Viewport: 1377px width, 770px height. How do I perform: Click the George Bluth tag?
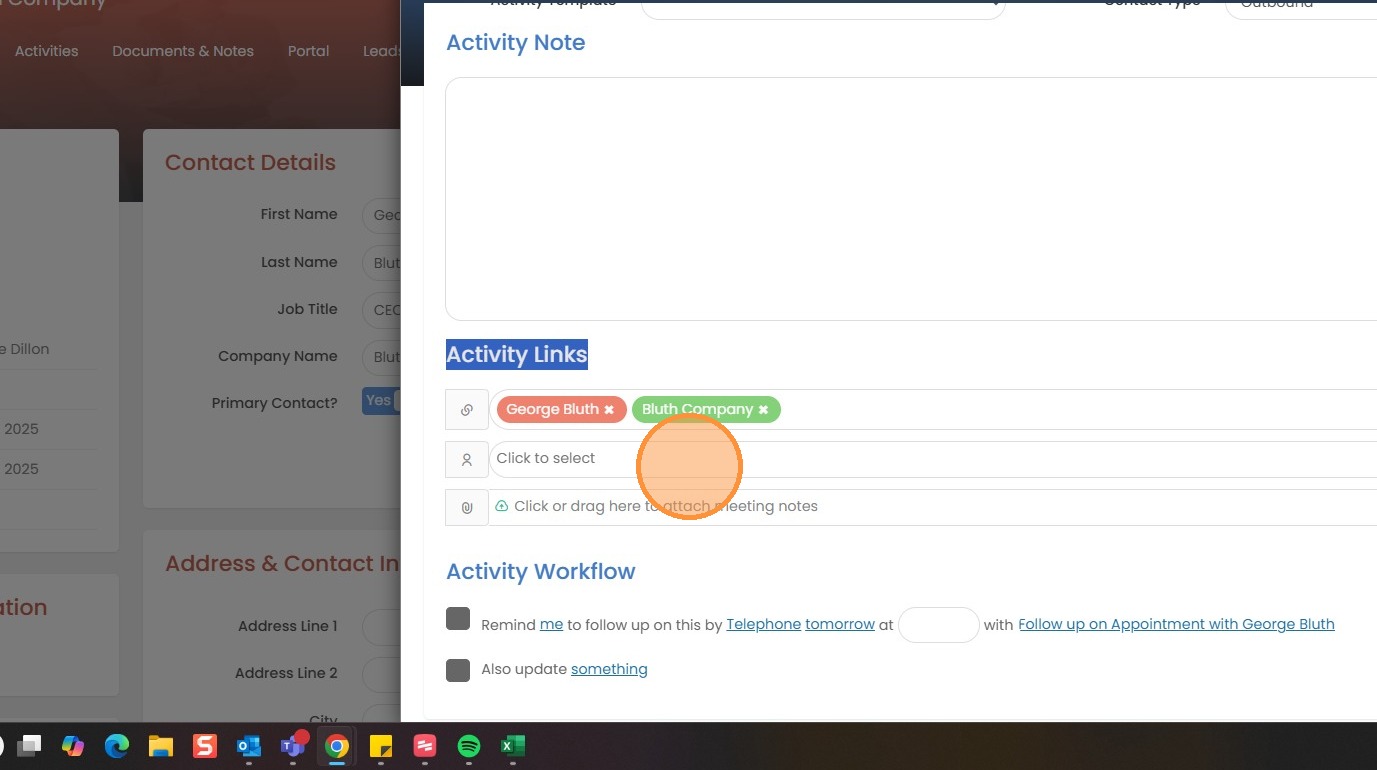(x=552, y=409)
